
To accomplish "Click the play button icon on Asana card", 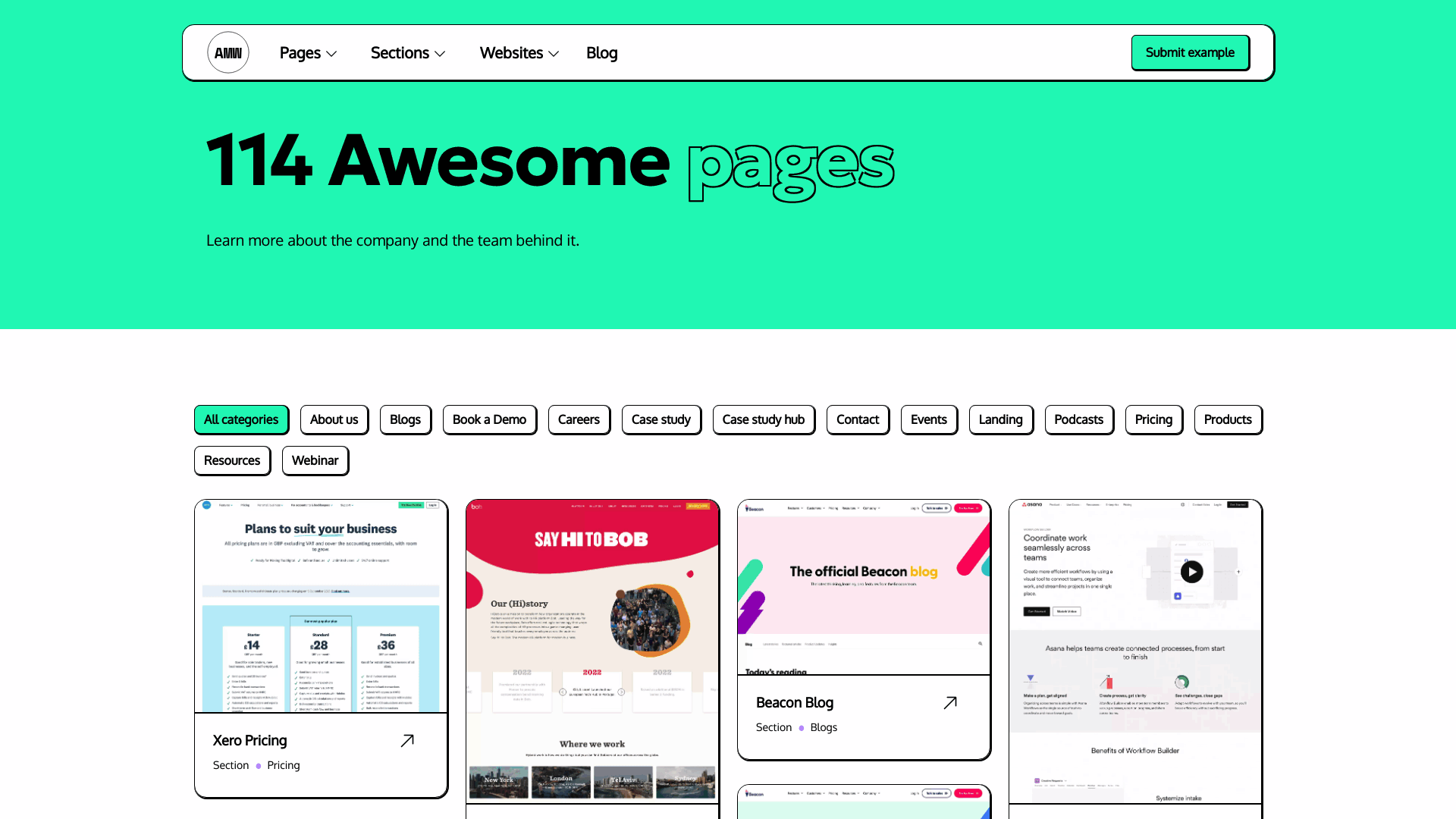I will (1192, 572).
